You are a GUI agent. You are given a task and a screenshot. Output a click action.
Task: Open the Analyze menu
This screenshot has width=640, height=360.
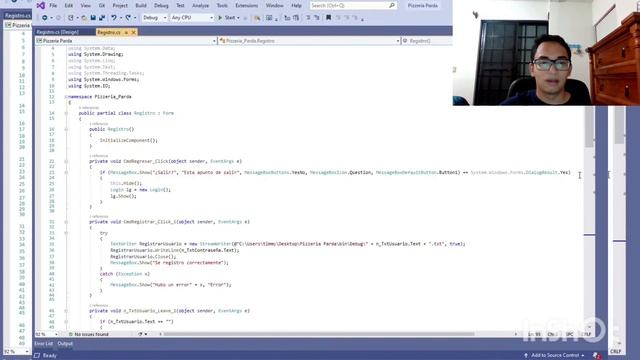click(200, 5)
